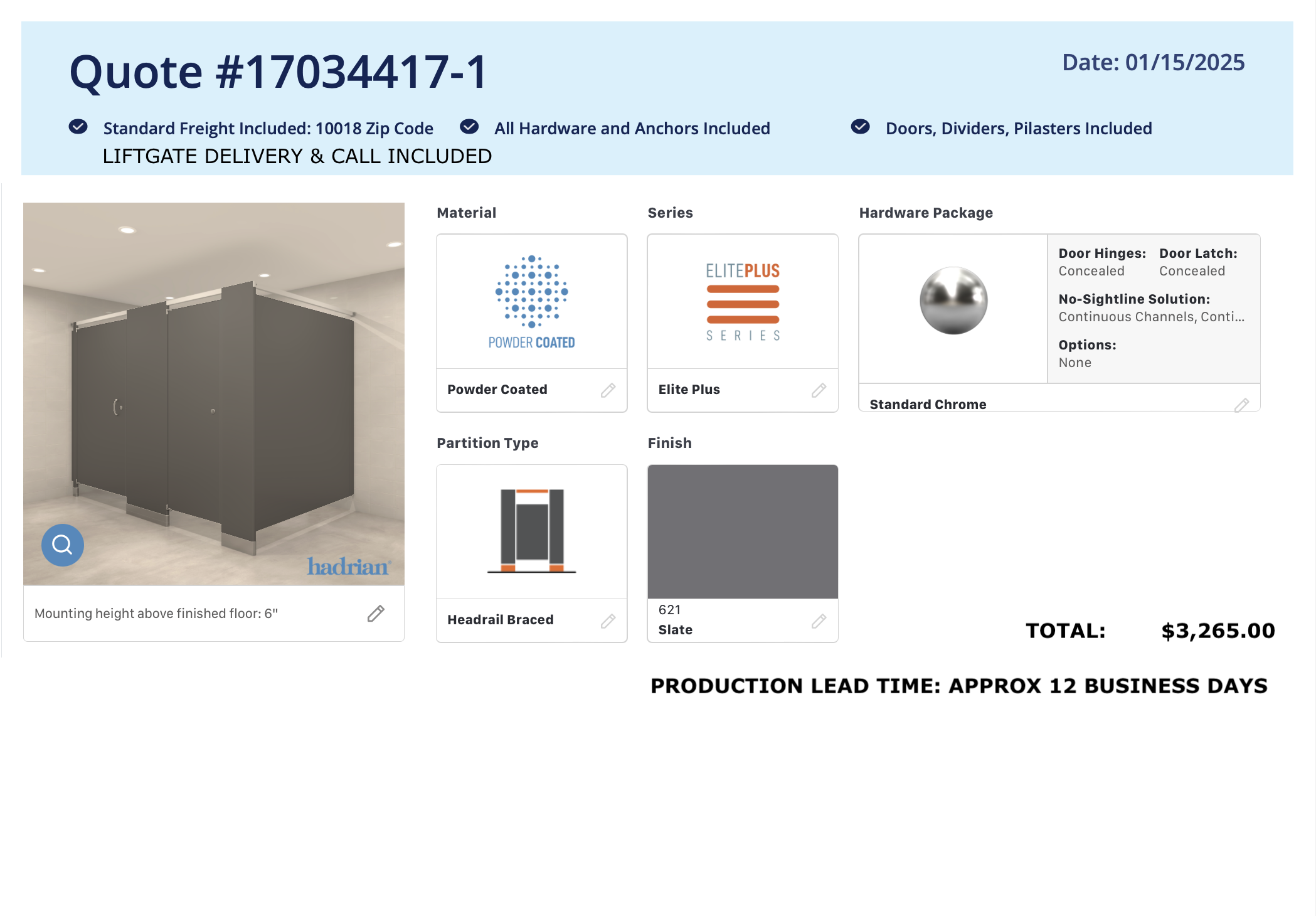This screenshot has width=1316, height=916.
Task: Click the 'Headrail Braced' label
Action: (501, 620)
